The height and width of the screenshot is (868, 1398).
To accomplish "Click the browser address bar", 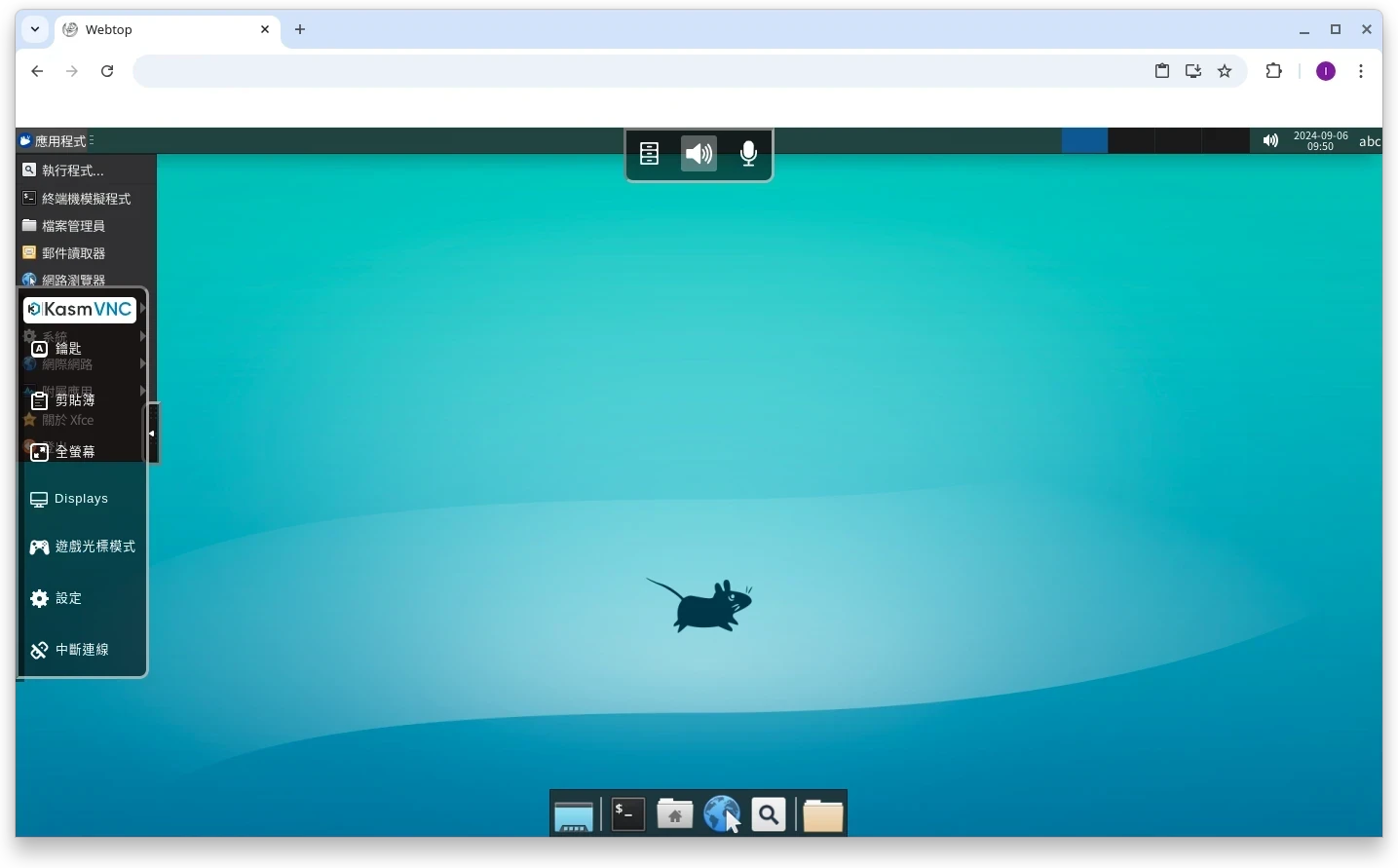I will coord(633,71).
